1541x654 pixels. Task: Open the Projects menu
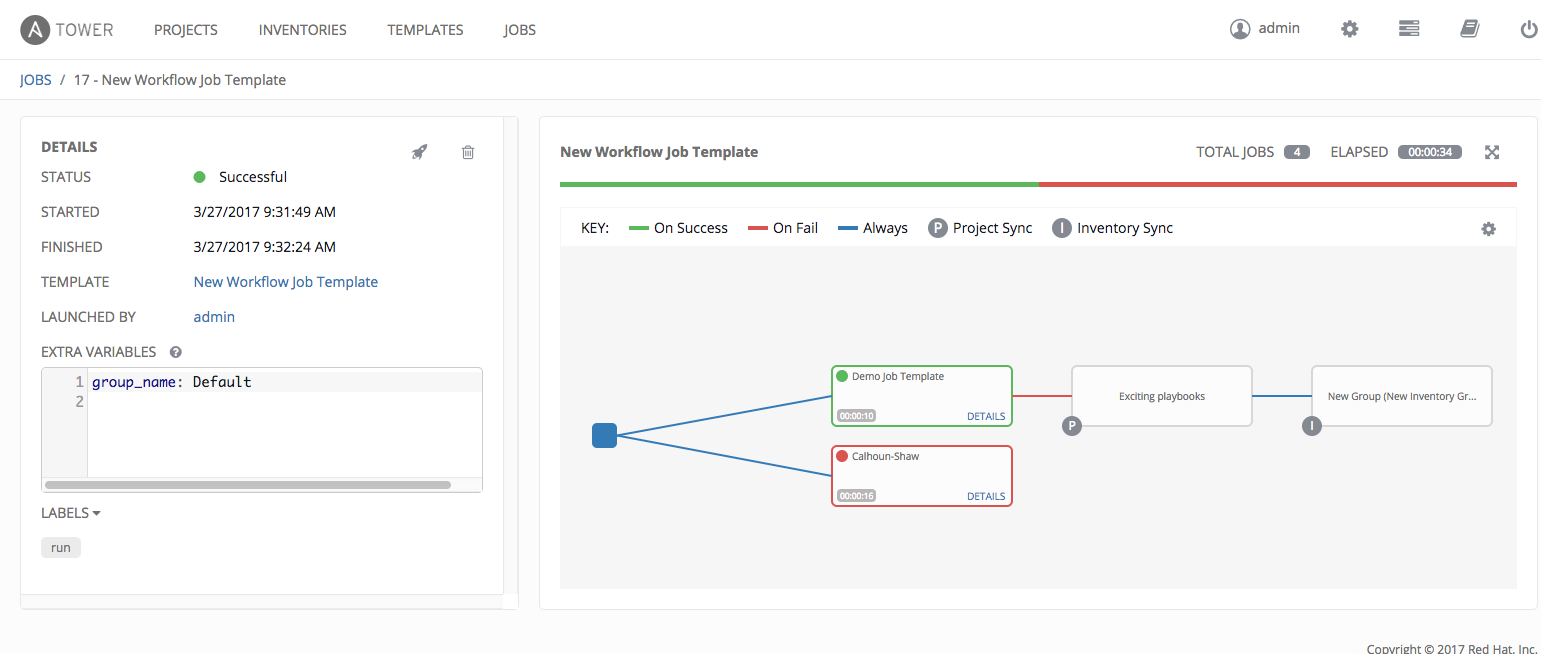186,30
